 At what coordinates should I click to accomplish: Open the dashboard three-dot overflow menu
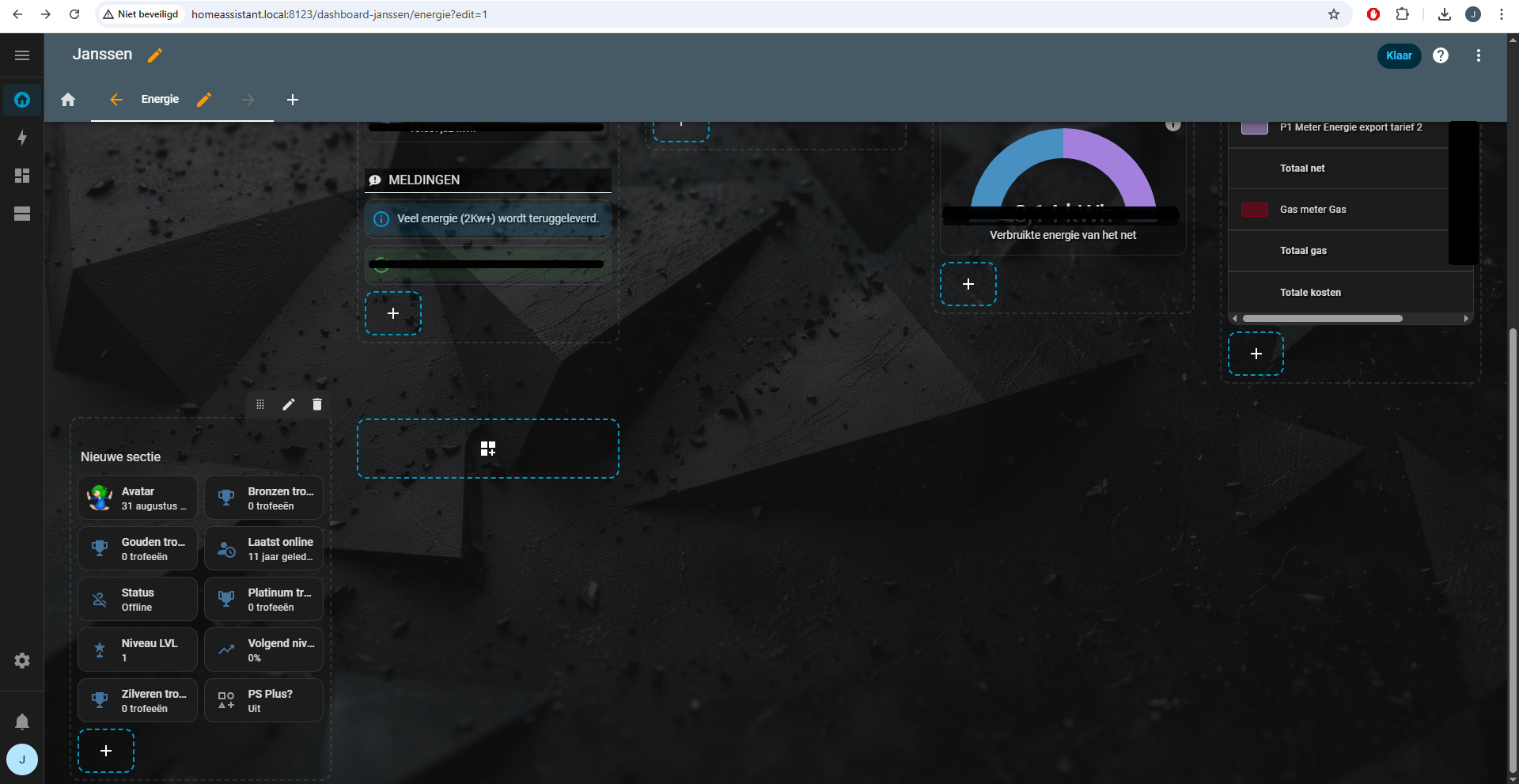(1478, 55)
